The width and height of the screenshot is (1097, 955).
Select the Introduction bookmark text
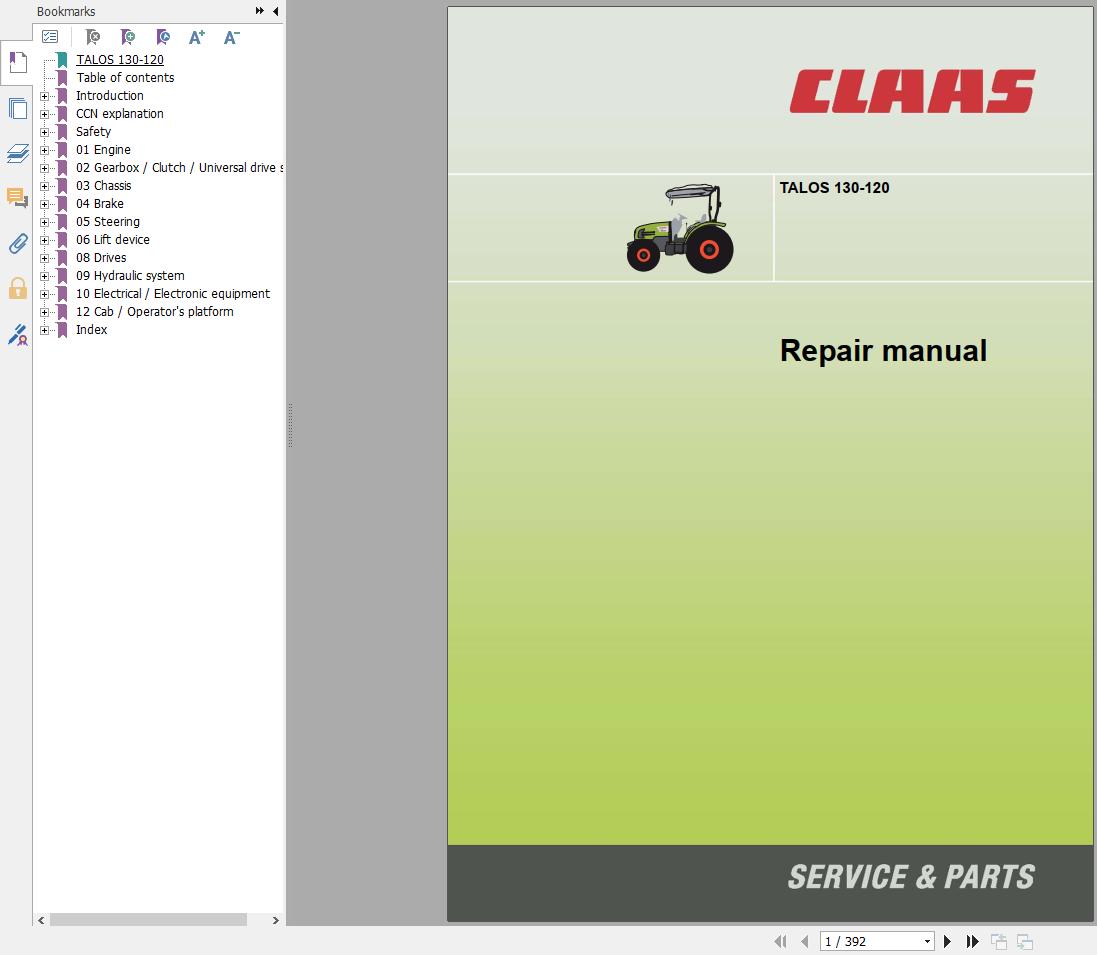(110, 96)
